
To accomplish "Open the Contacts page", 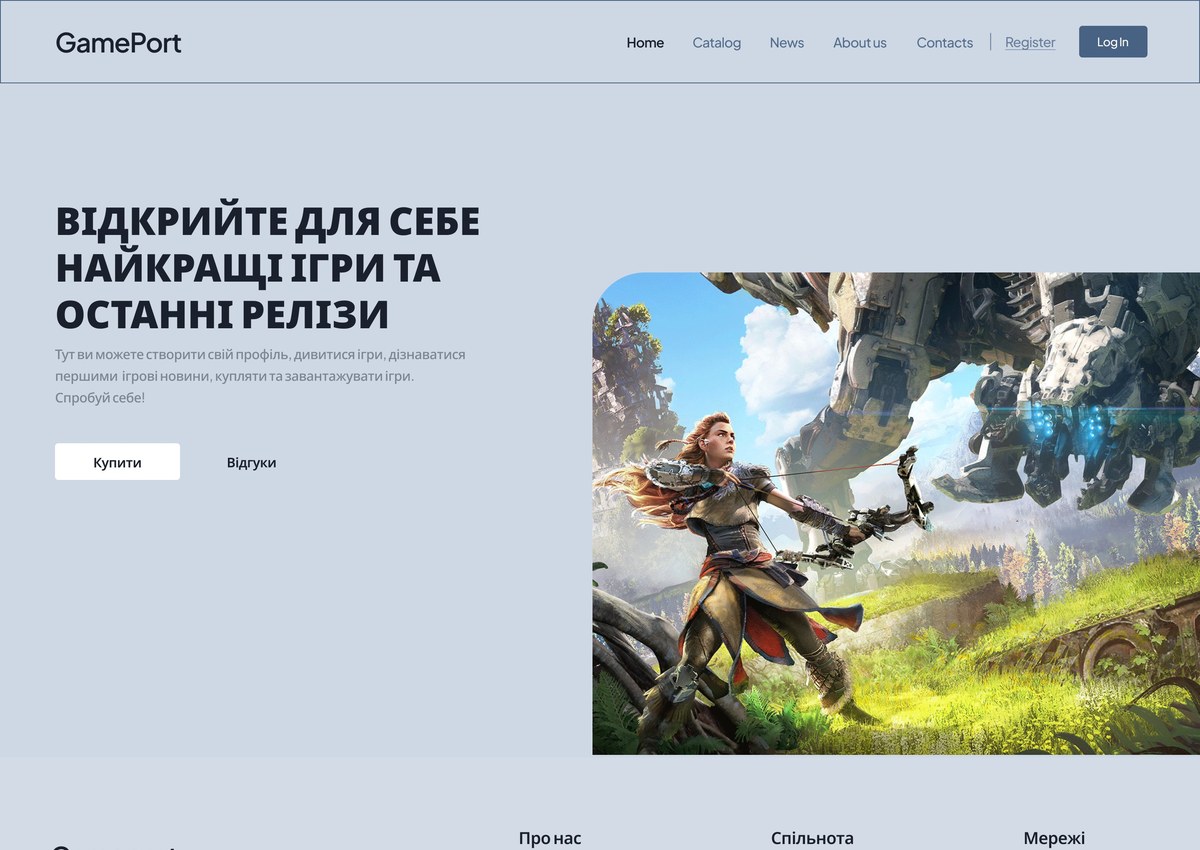I will coord(945,42).
